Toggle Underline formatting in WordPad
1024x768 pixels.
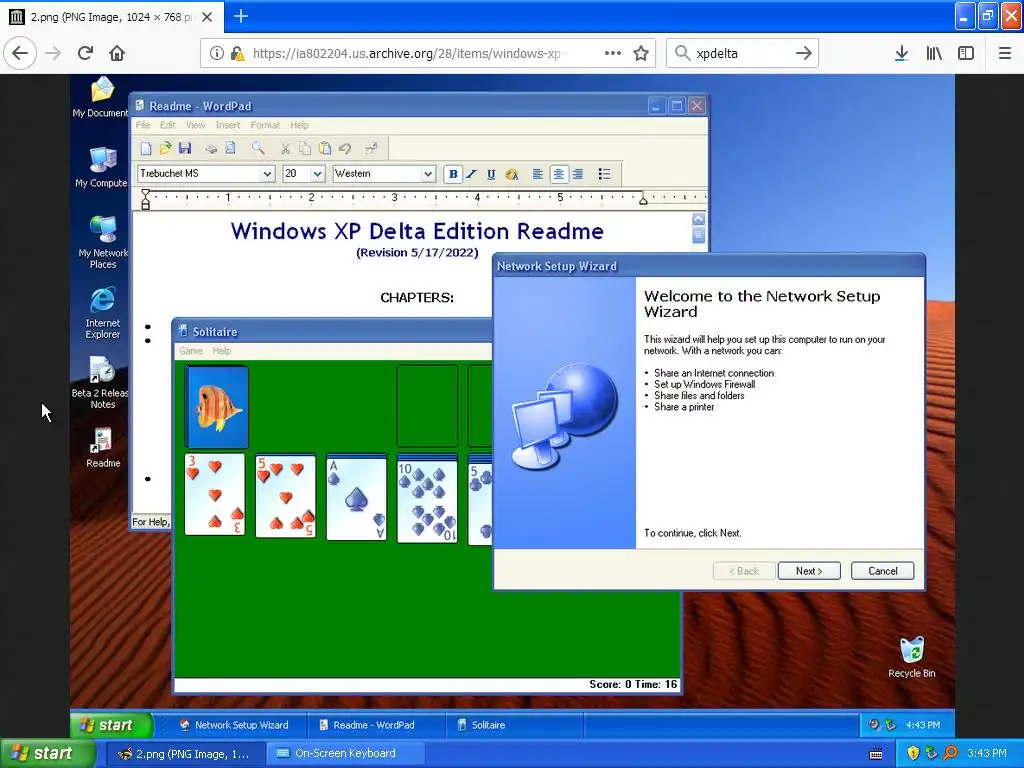pos(491,174)
